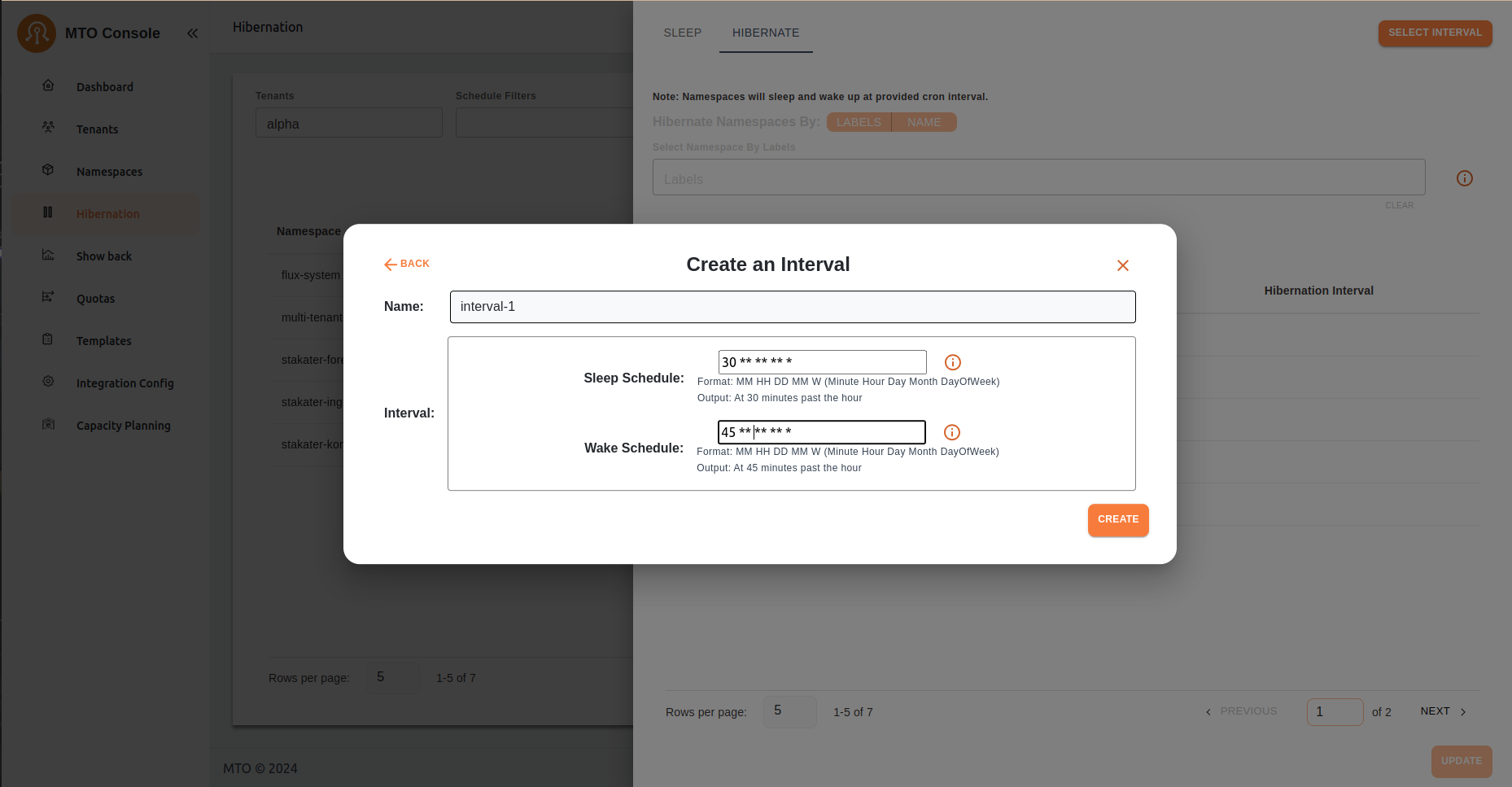Viewport: 1512px width, 787px height.
Task: Select the Tenants icon in sidebar
Action: (48, 129)
